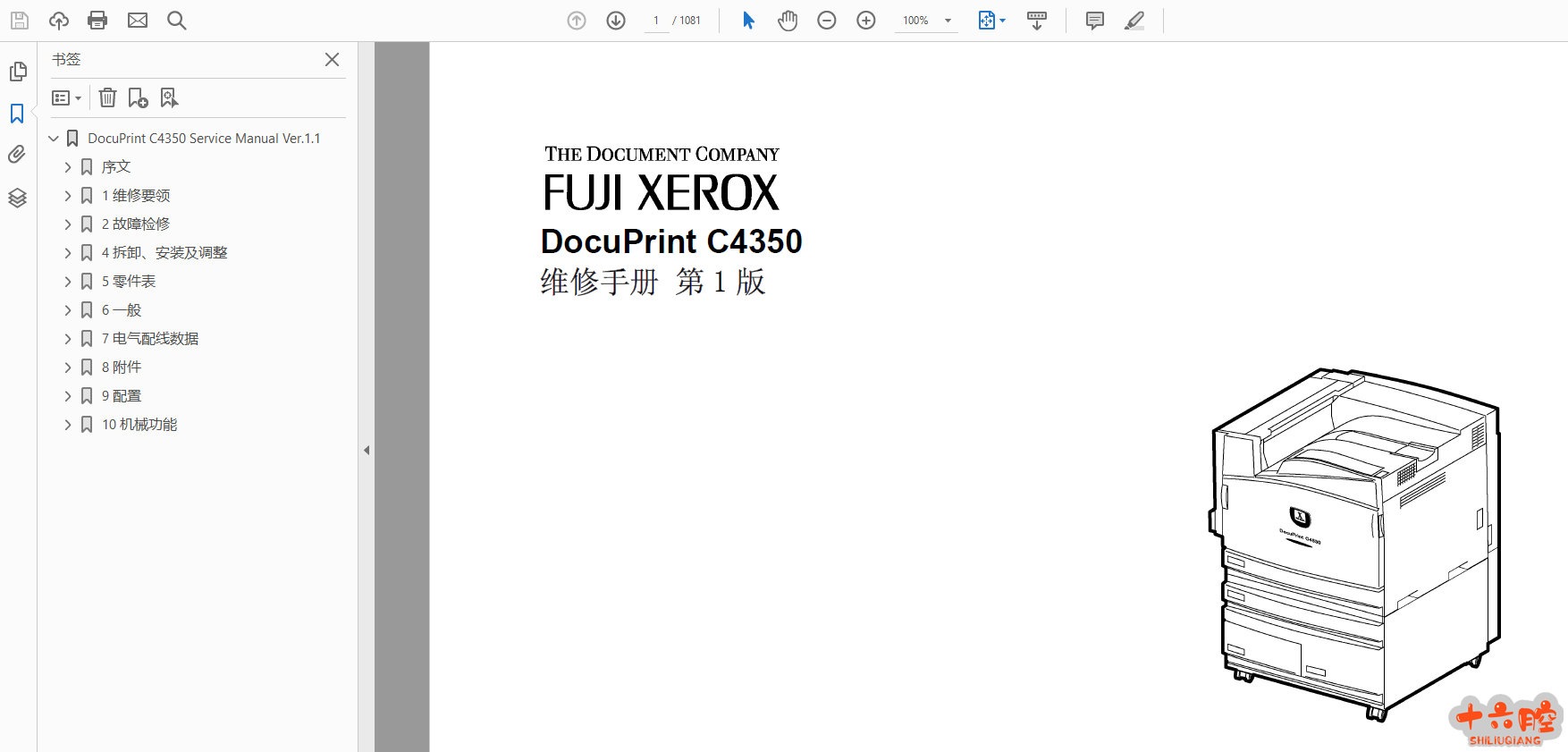The image size is (1568, 752).
Task: Click the page number input field
Action: click(656, 21)
